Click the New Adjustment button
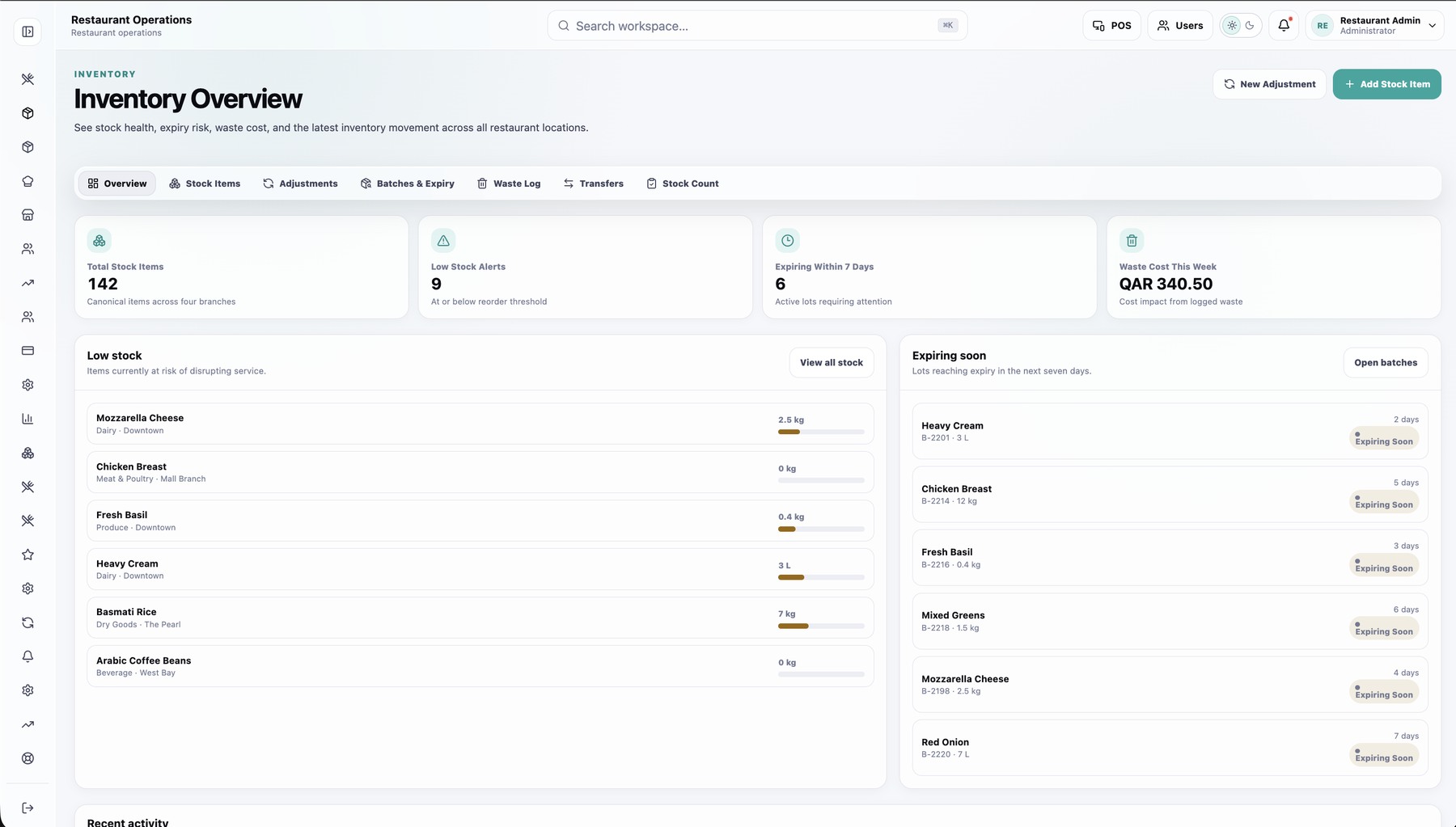The image size is (1456, 827). point(1269,84)
